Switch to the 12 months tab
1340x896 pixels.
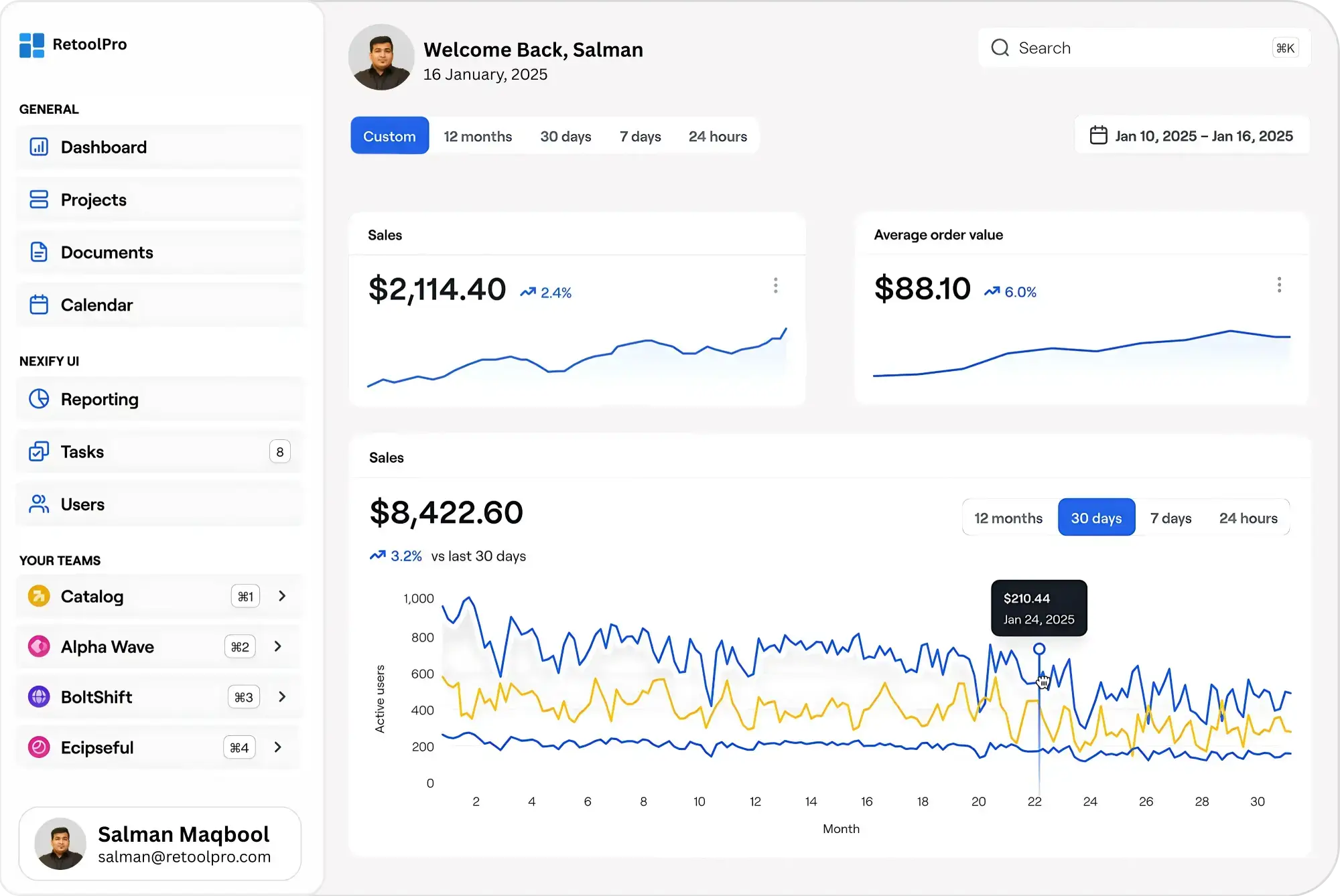pos(478,136)
